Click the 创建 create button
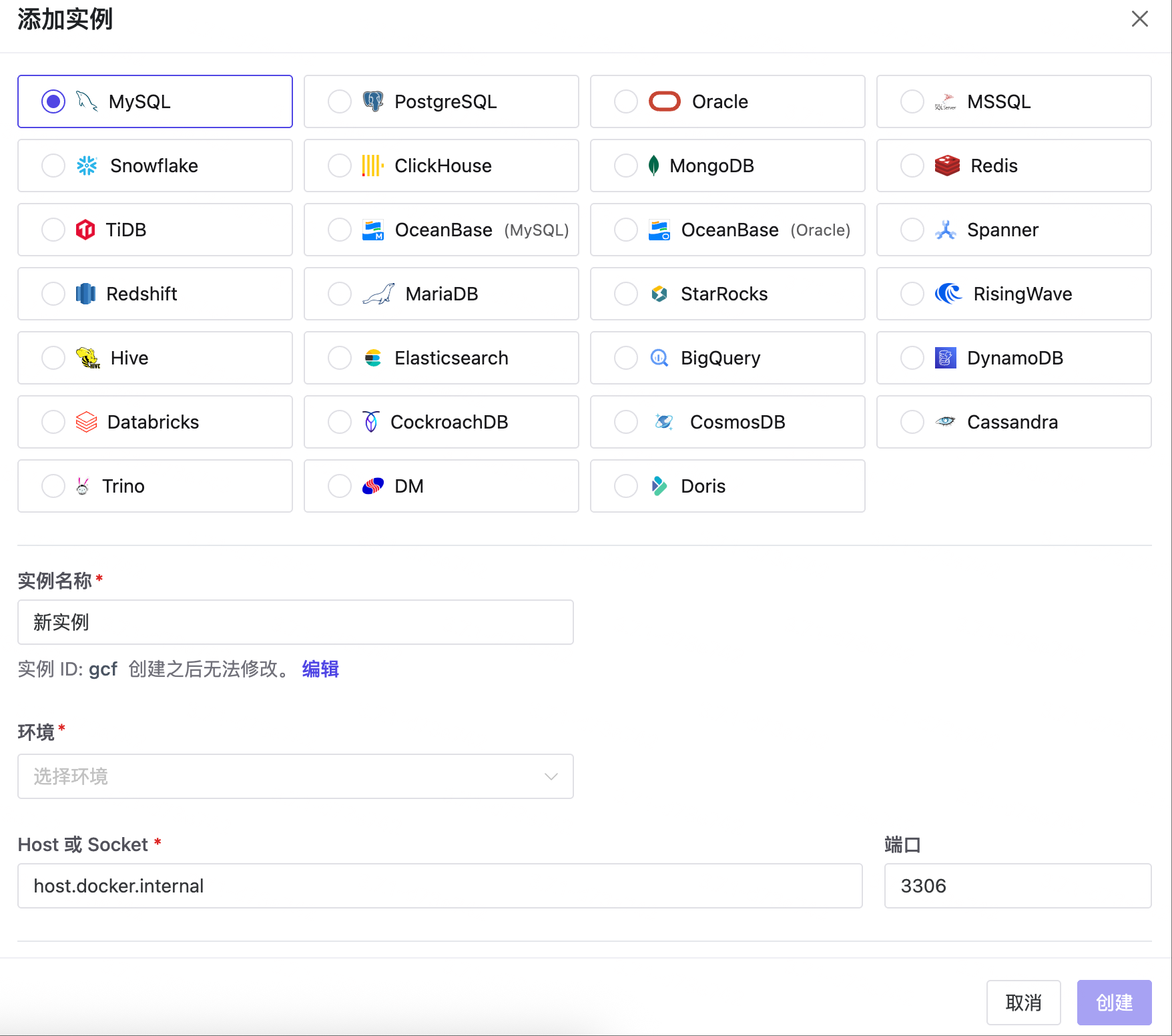The width and height of the screenshot is (1172, 1036). click(x=1115, y=1003)
